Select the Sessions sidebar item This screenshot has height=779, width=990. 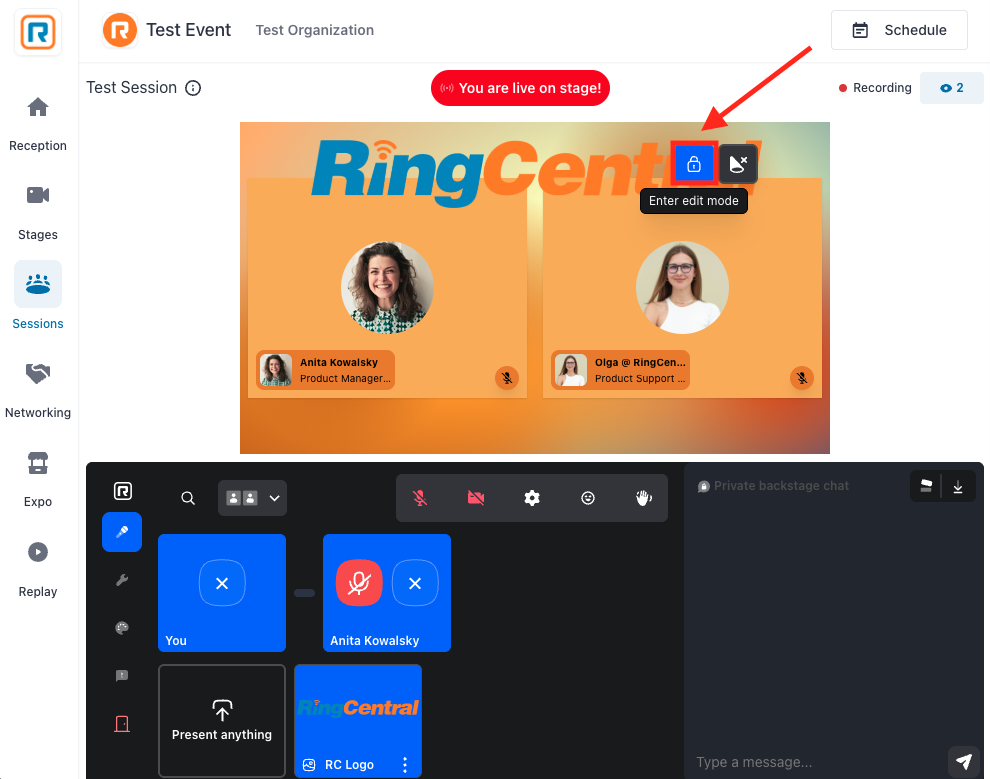38,295
